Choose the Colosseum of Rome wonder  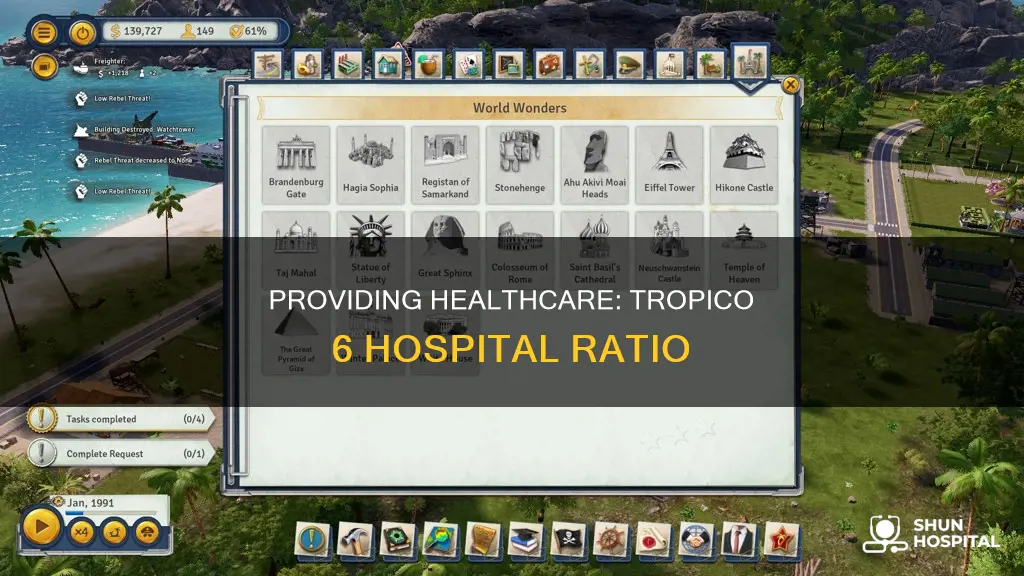(519, 250)
